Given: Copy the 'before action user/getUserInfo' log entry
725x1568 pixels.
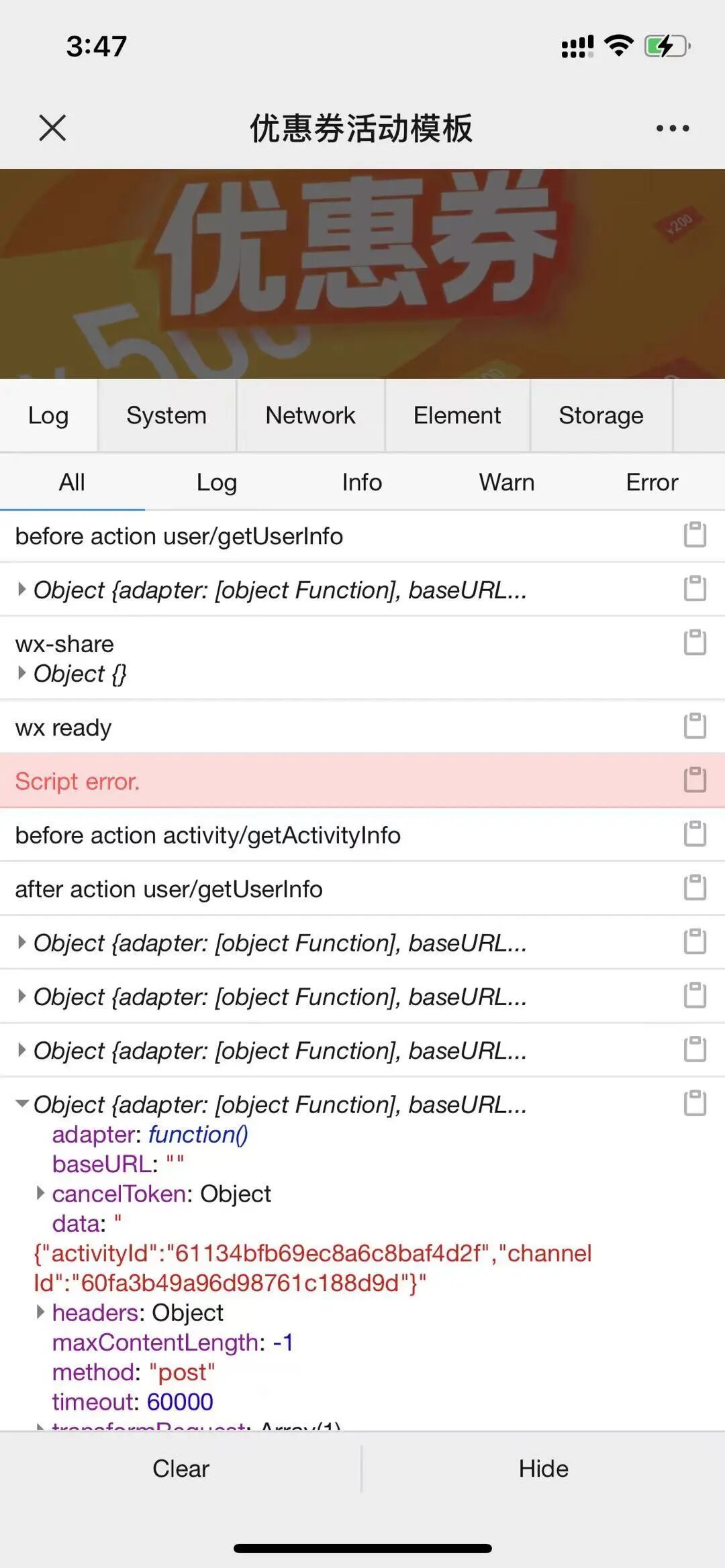Looking at the screenshot, I should point(695,535).
